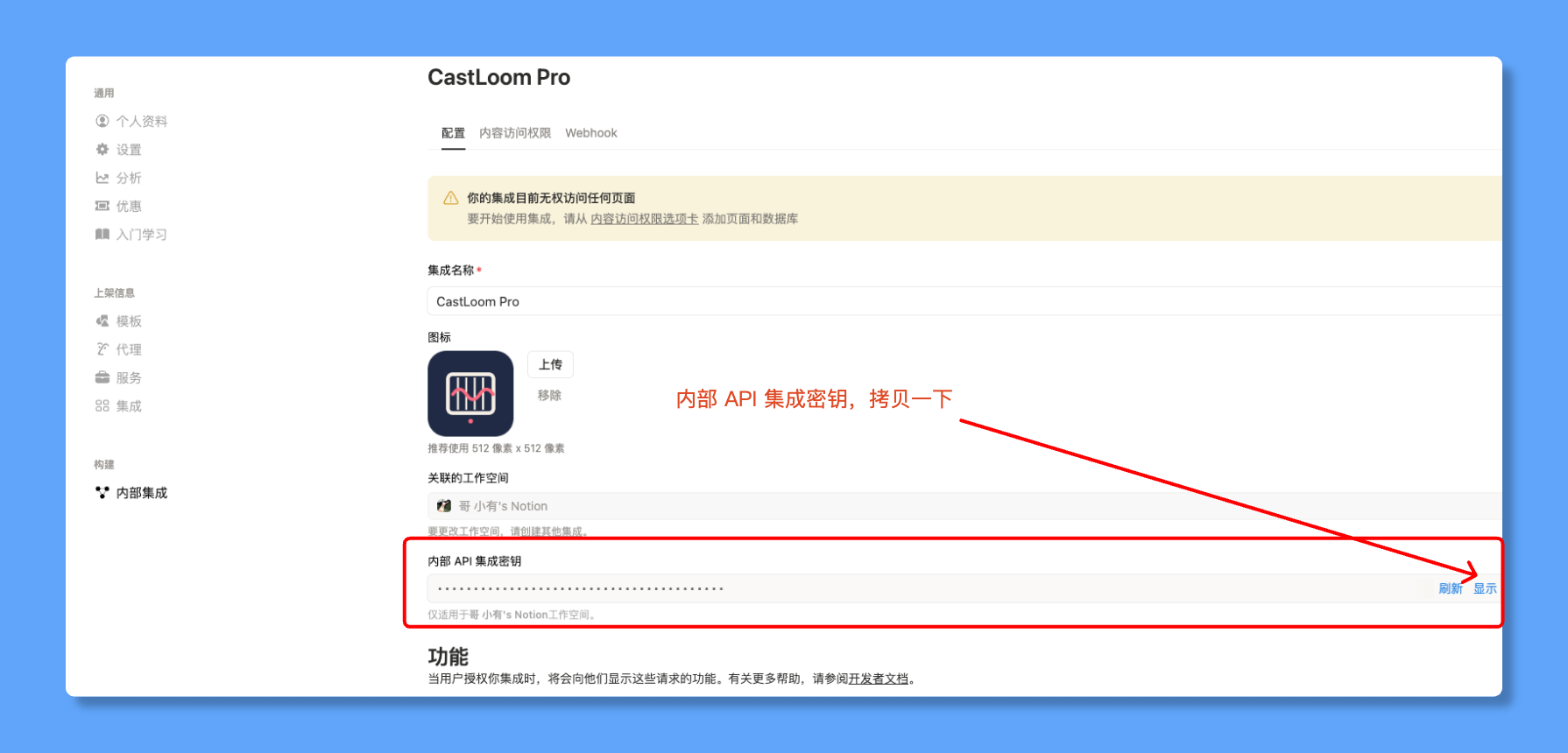This screenshot has height=753, width=1568.
Task: Click the CastLoom Pro integration icon image
Action: [x=470, y=393]
